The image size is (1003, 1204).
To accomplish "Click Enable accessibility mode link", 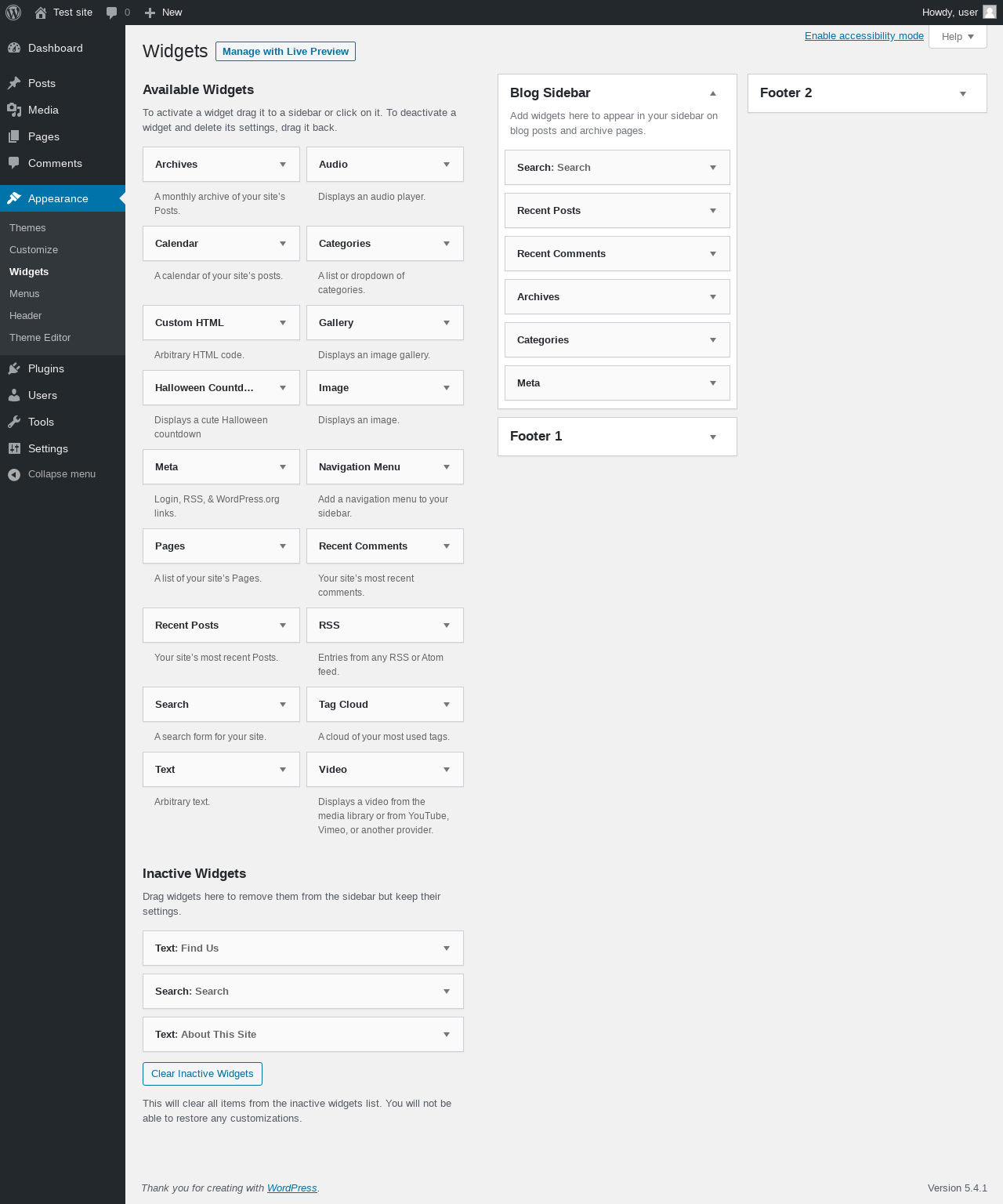I will click(864, 36).
